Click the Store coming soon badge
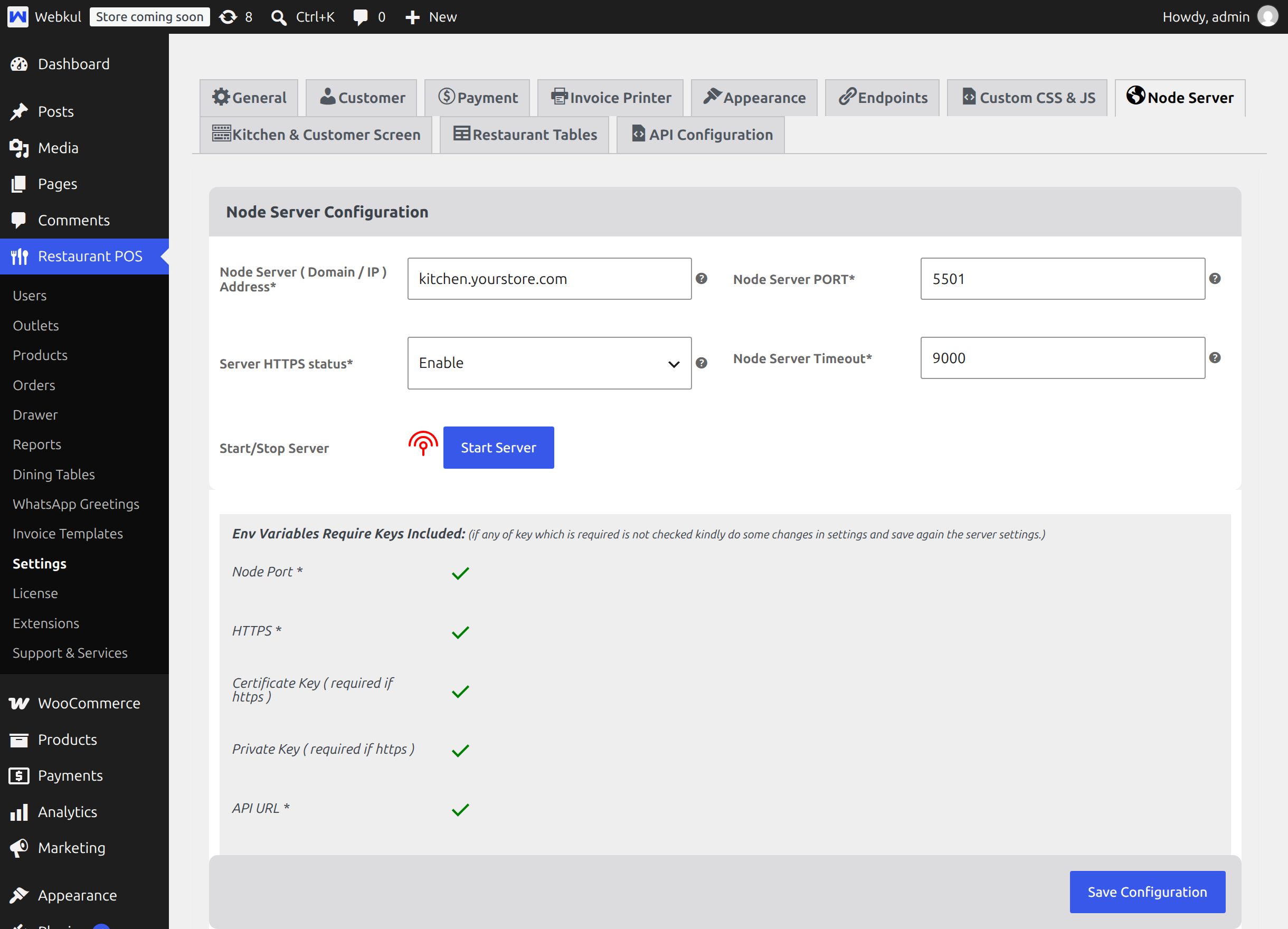 coord(150,17)
